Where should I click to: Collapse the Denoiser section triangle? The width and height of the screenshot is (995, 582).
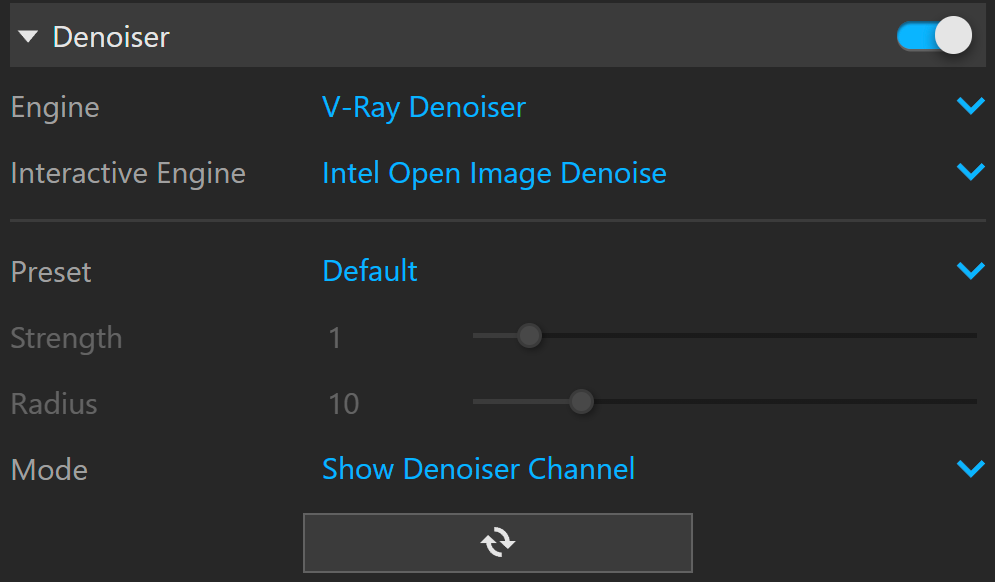click(x=28, y=37)
